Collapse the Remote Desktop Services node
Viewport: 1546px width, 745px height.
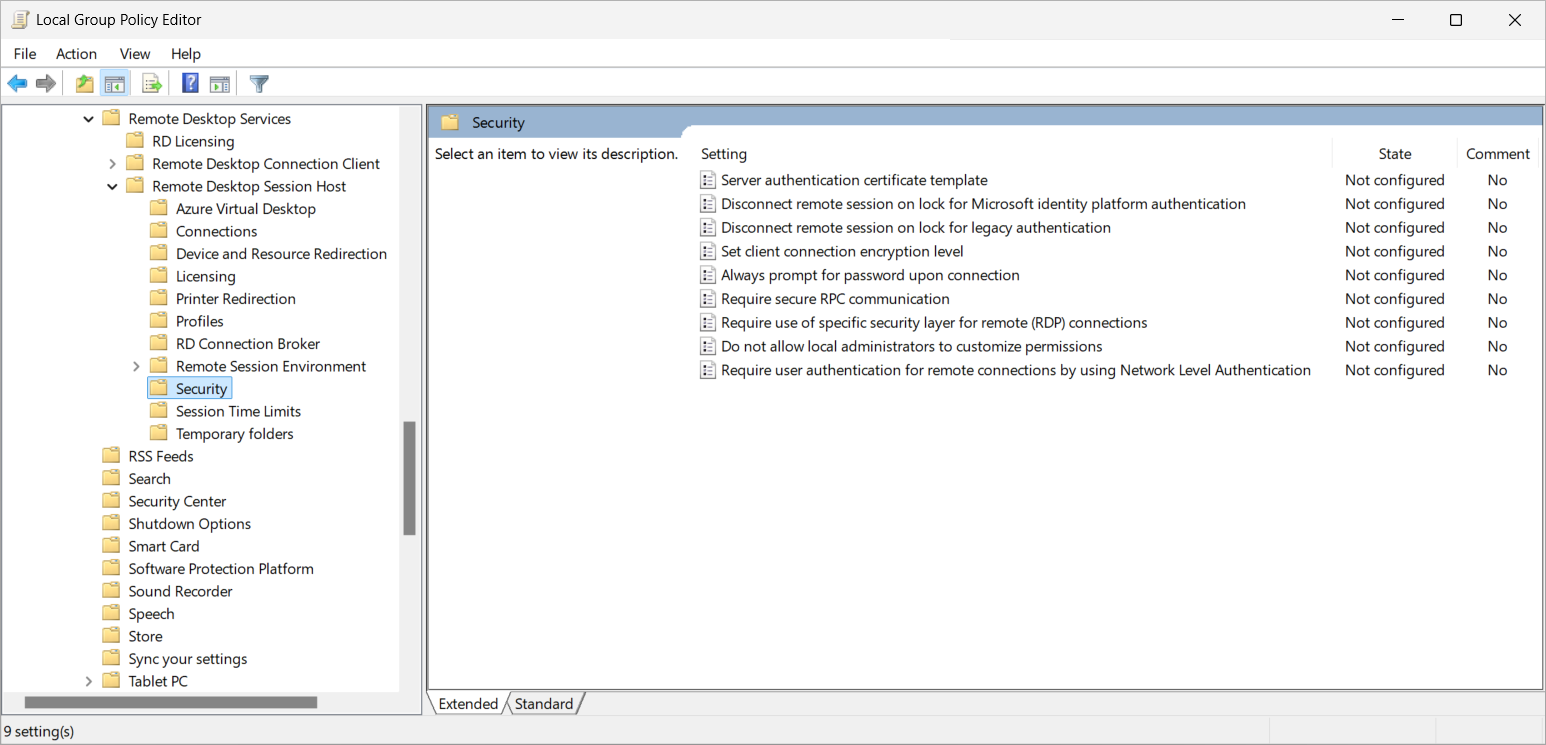(x=88, y=119)
